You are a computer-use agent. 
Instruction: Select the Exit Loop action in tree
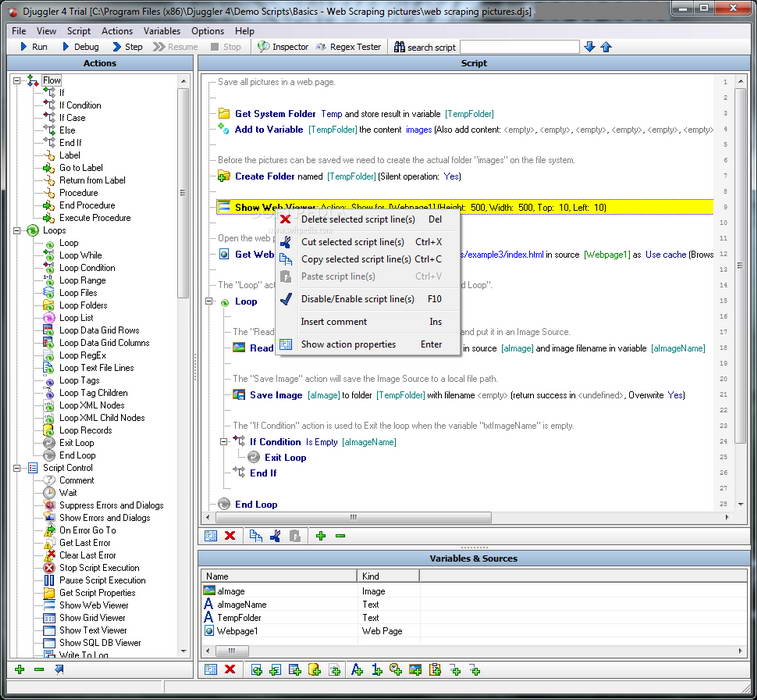76,443
